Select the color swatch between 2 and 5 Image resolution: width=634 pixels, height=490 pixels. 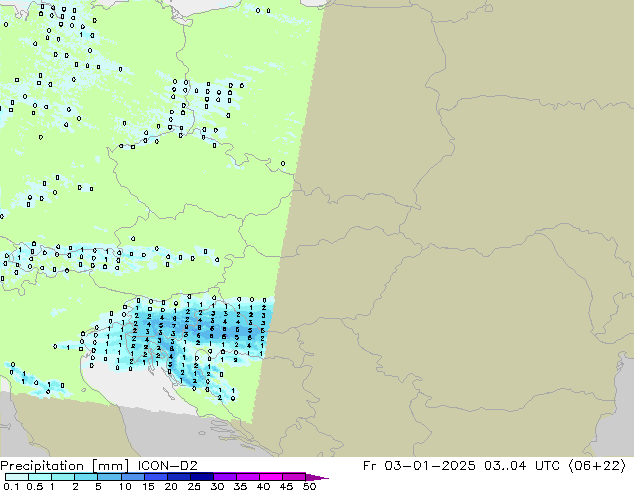pos(86,477)
